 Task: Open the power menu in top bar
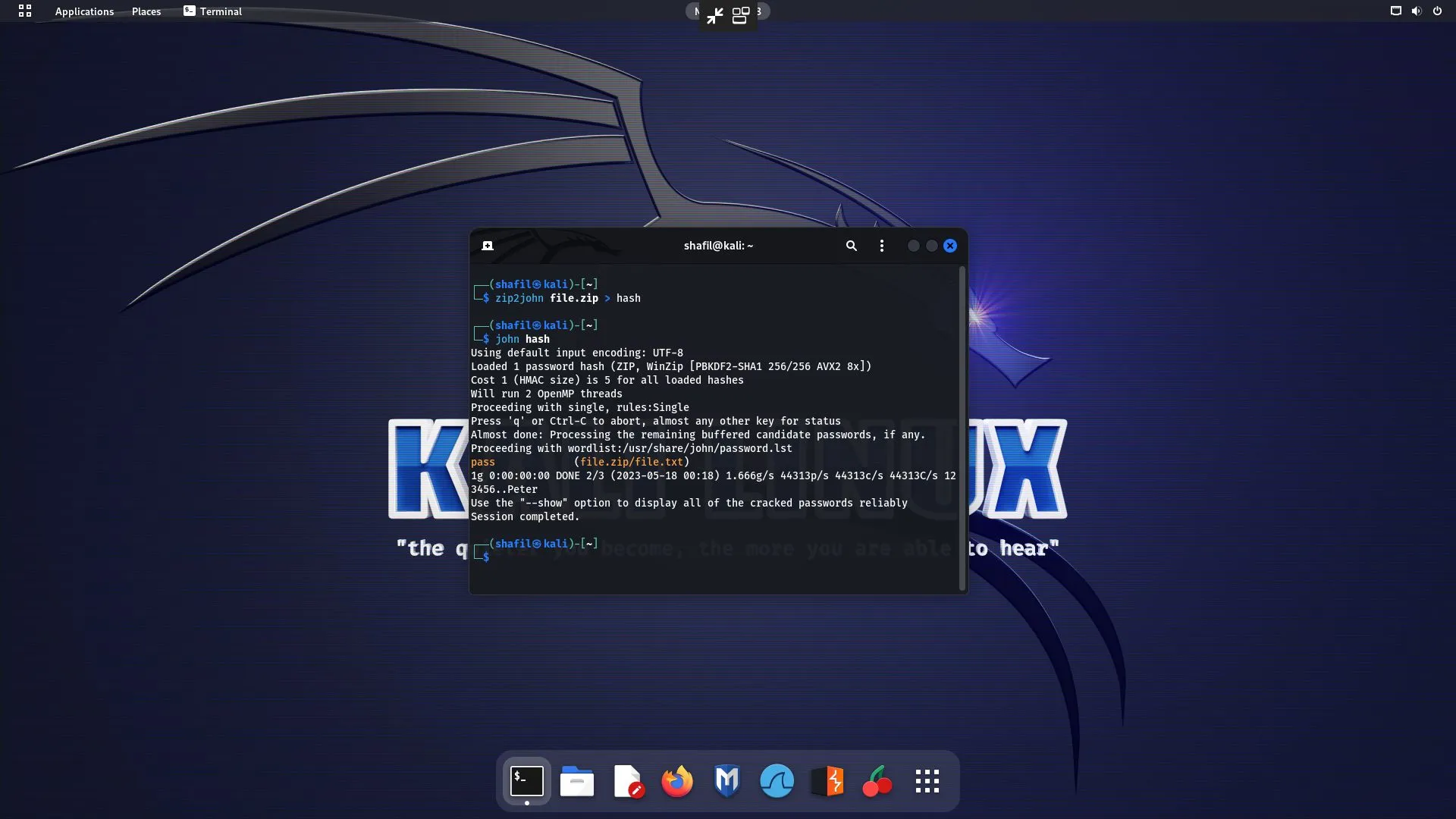[1437, 11]
